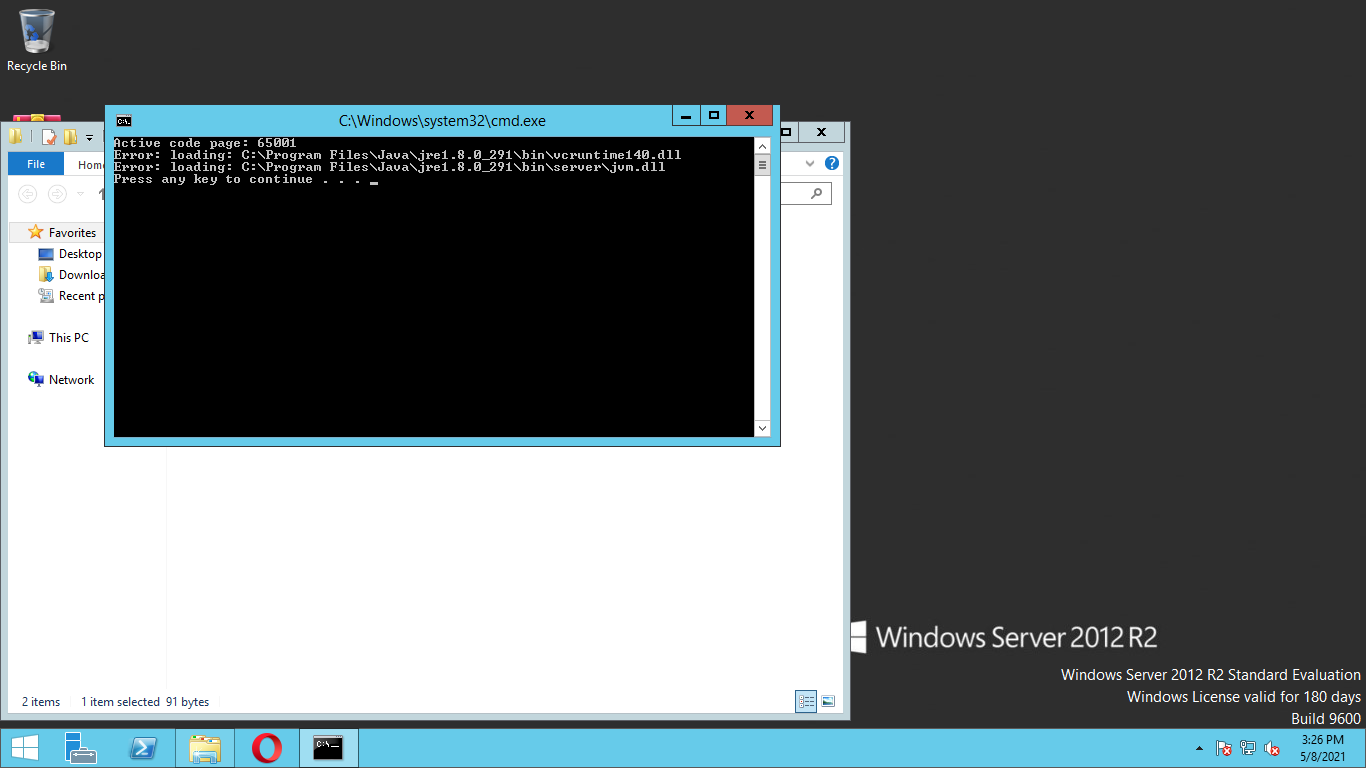The height and width of the screenshot is (768, 1366).
Task: Switch to the Home tab in File Explorer
Action: (91, 164)
